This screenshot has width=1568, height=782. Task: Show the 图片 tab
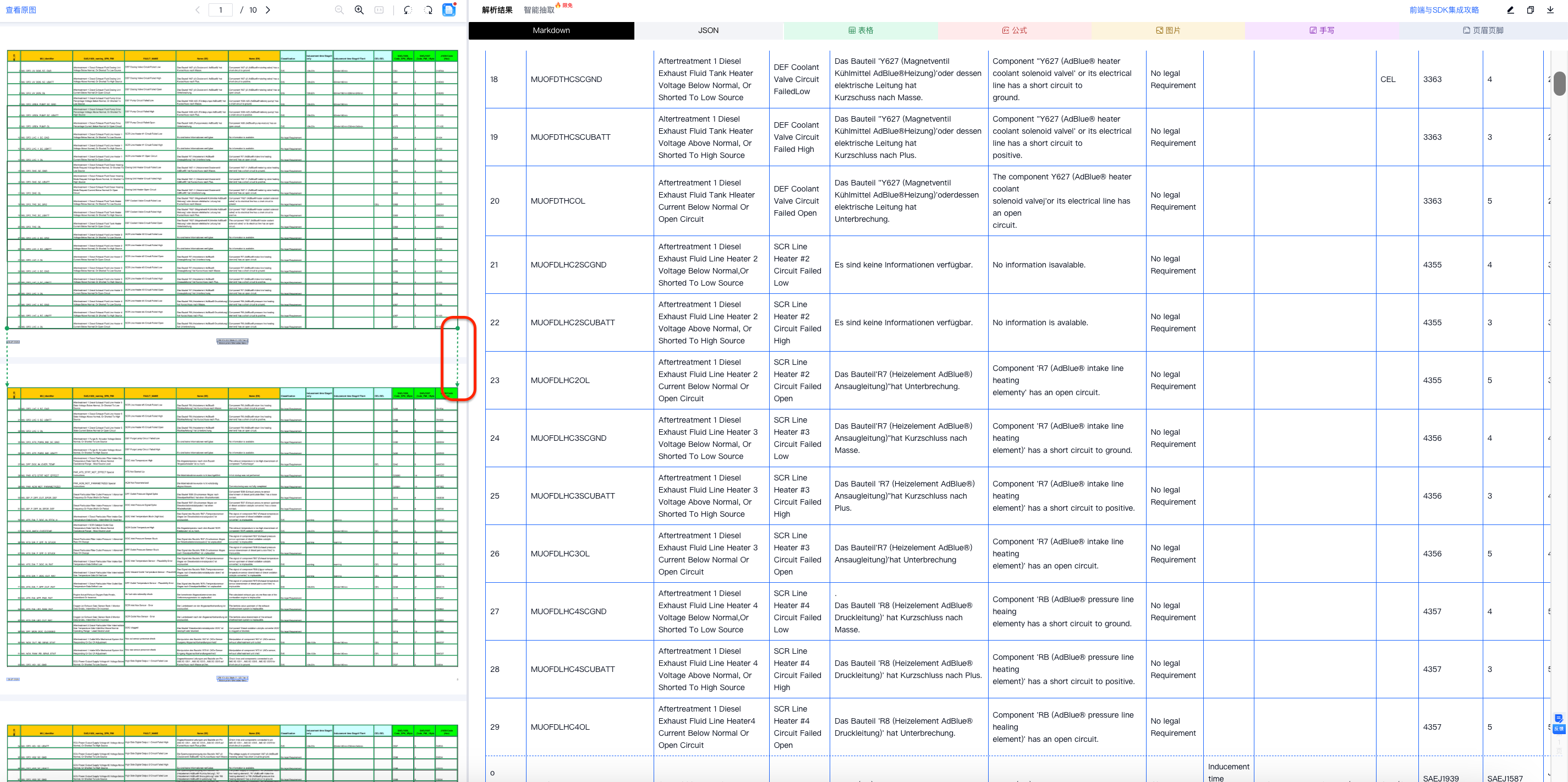tap(1168, 30)
